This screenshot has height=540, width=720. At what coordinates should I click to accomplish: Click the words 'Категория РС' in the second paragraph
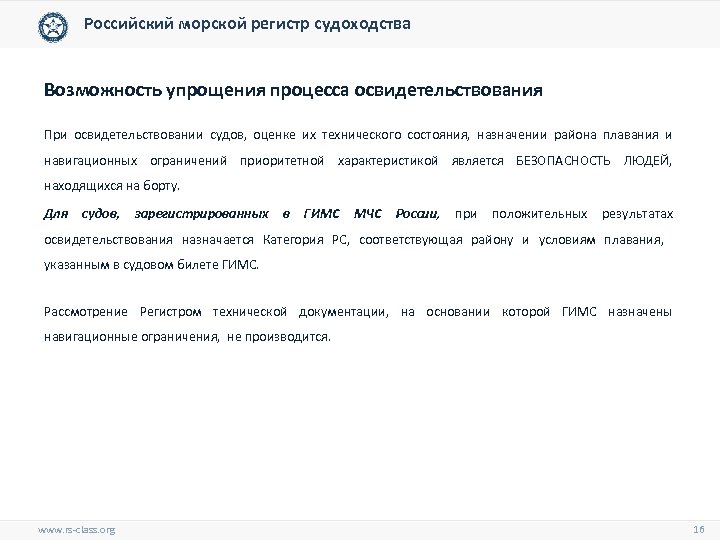click(x=306, y=240)
